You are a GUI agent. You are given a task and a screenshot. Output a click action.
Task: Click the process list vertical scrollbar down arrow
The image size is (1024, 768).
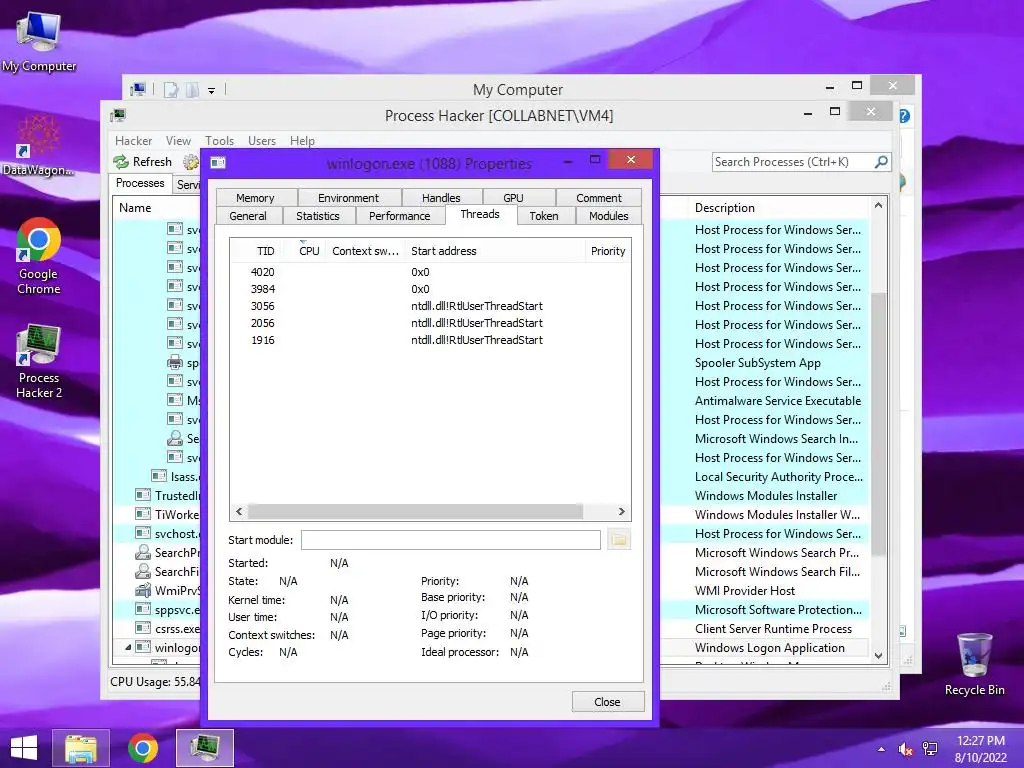pyautogui.click(x=878, y=655)
